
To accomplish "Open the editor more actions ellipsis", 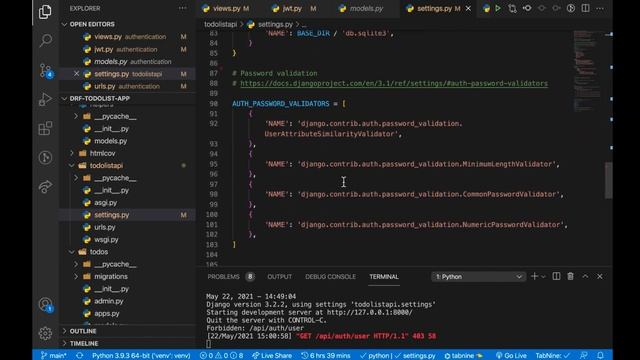I will tap(600, 8).
